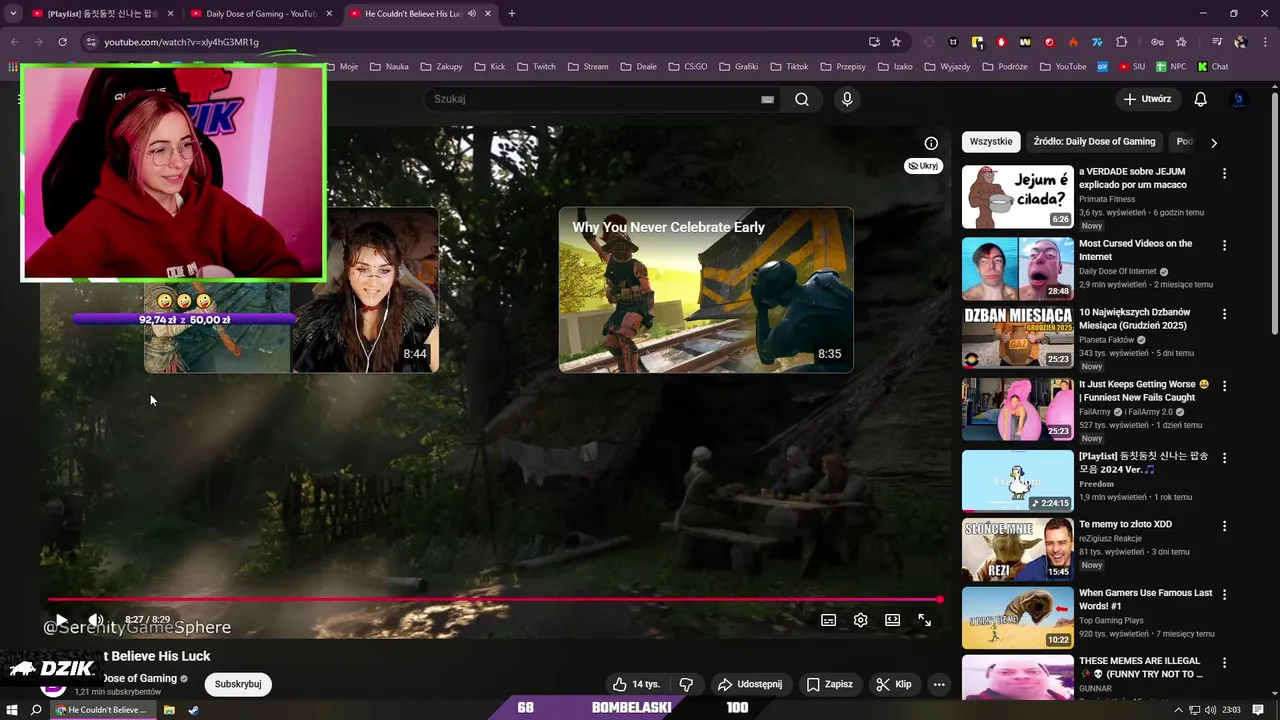Open the browser three-dot menu
1280x720 pixels.
tap(1263, 42)
